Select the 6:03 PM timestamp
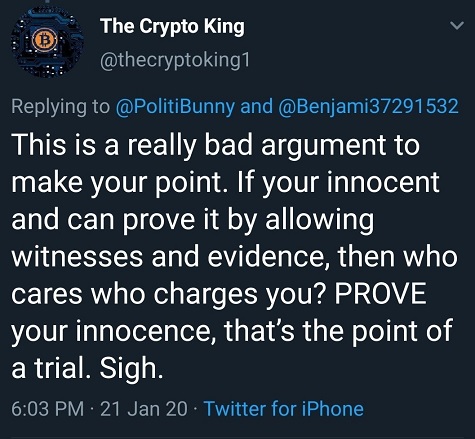 click(x=48, y=409)
